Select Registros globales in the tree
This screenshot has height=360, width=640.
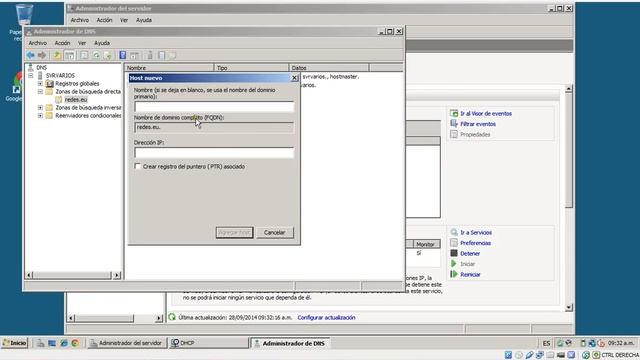coord(77,83)
